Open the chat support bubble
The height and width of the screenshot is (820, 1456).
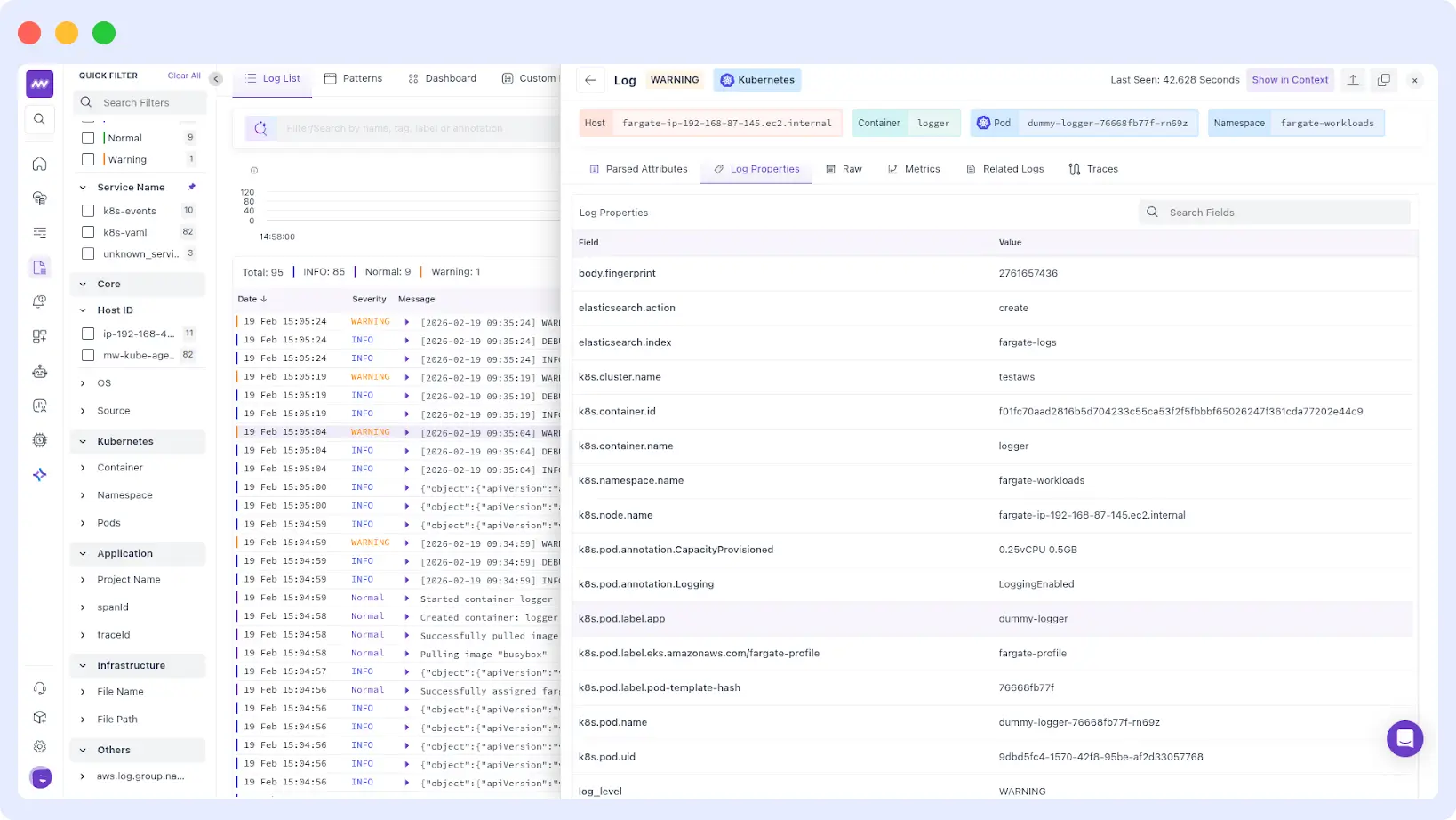[1404, 738]
